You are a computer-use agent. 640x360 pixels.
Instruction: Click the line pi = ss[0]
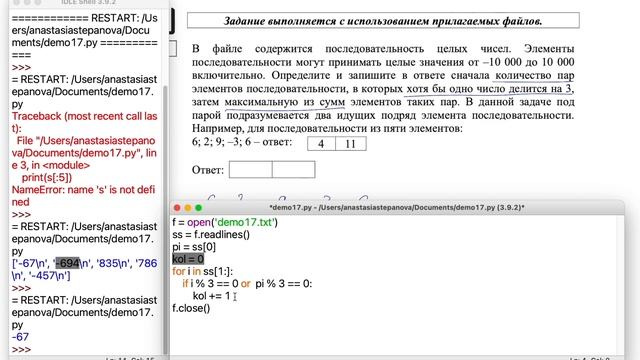point(194,247)
